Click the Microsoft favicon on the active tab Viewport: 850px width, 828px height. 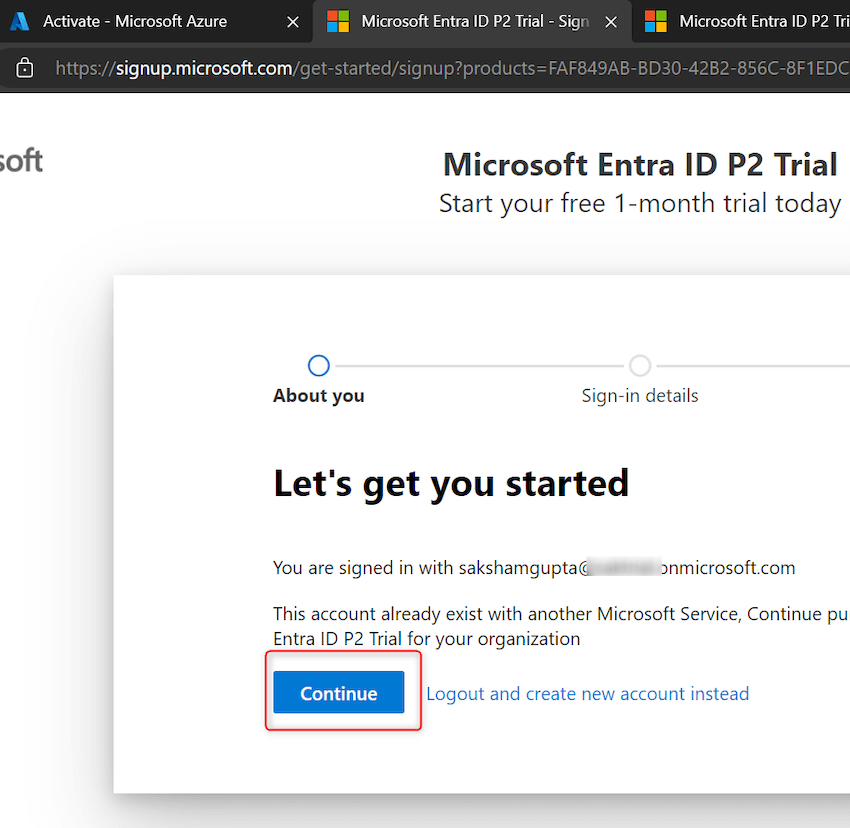pos(337,21)
